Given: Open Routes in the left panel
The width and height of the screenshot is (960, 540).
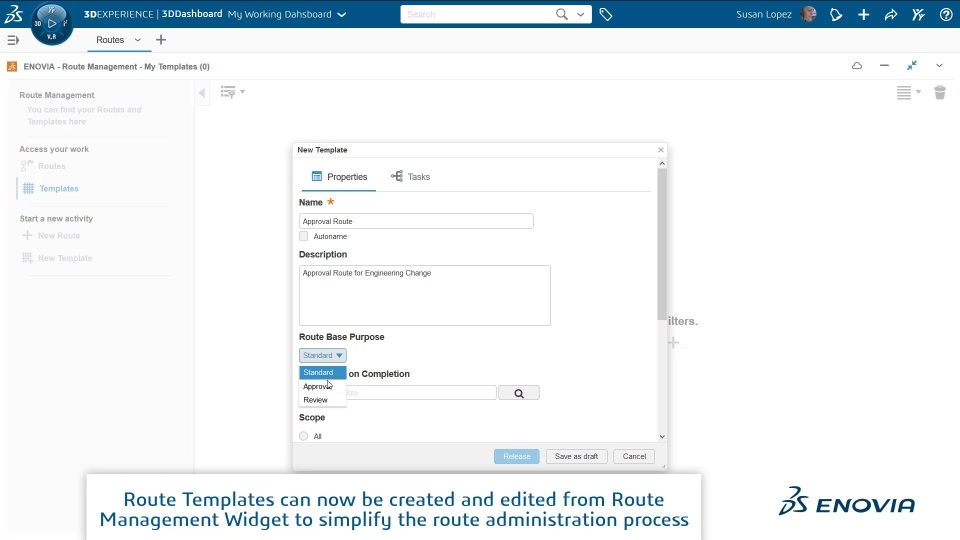Looking at the screenshot, I should coord(51,166).
